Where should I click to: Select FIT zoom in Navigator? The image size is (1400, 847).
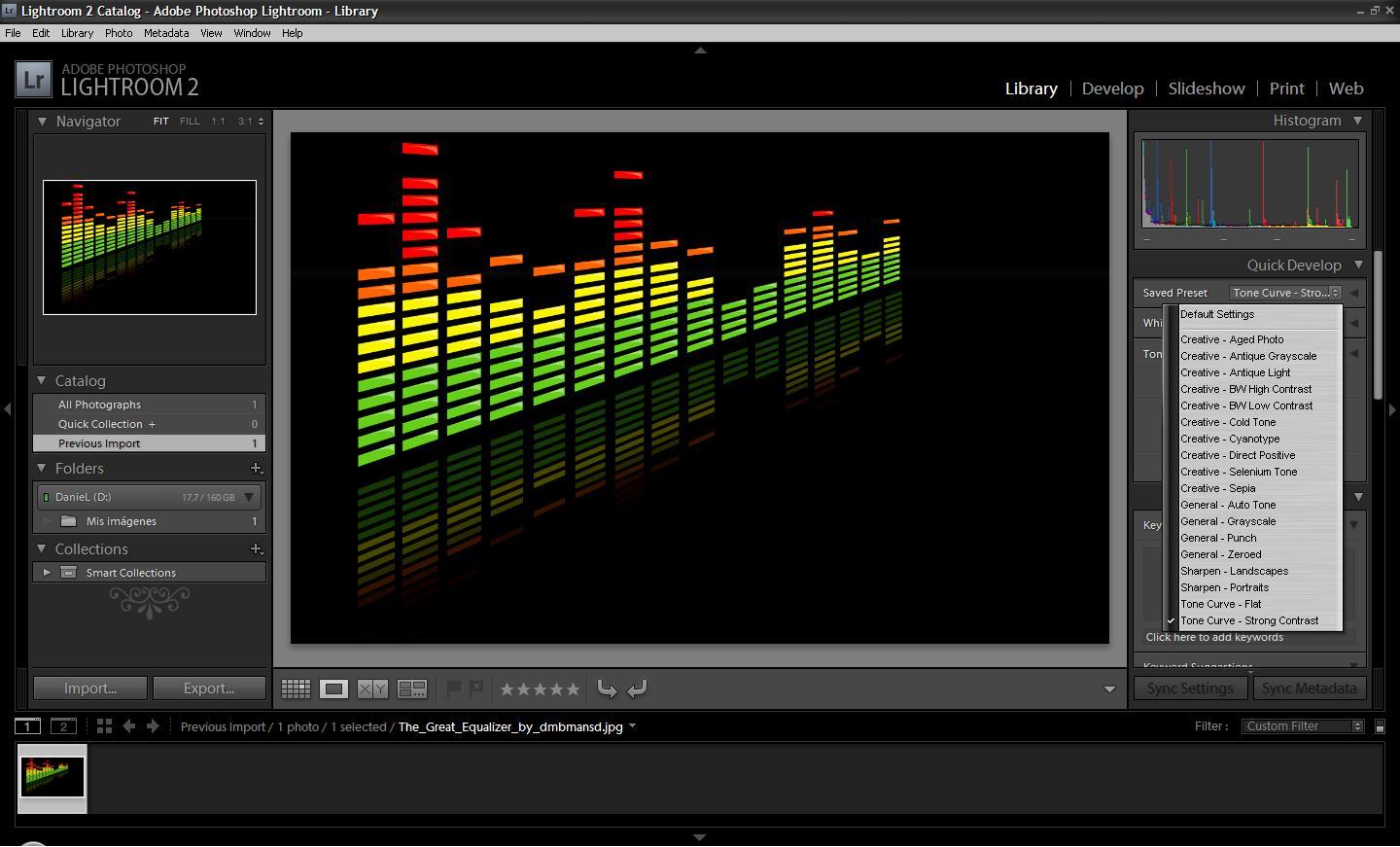(x=160, y=122)
